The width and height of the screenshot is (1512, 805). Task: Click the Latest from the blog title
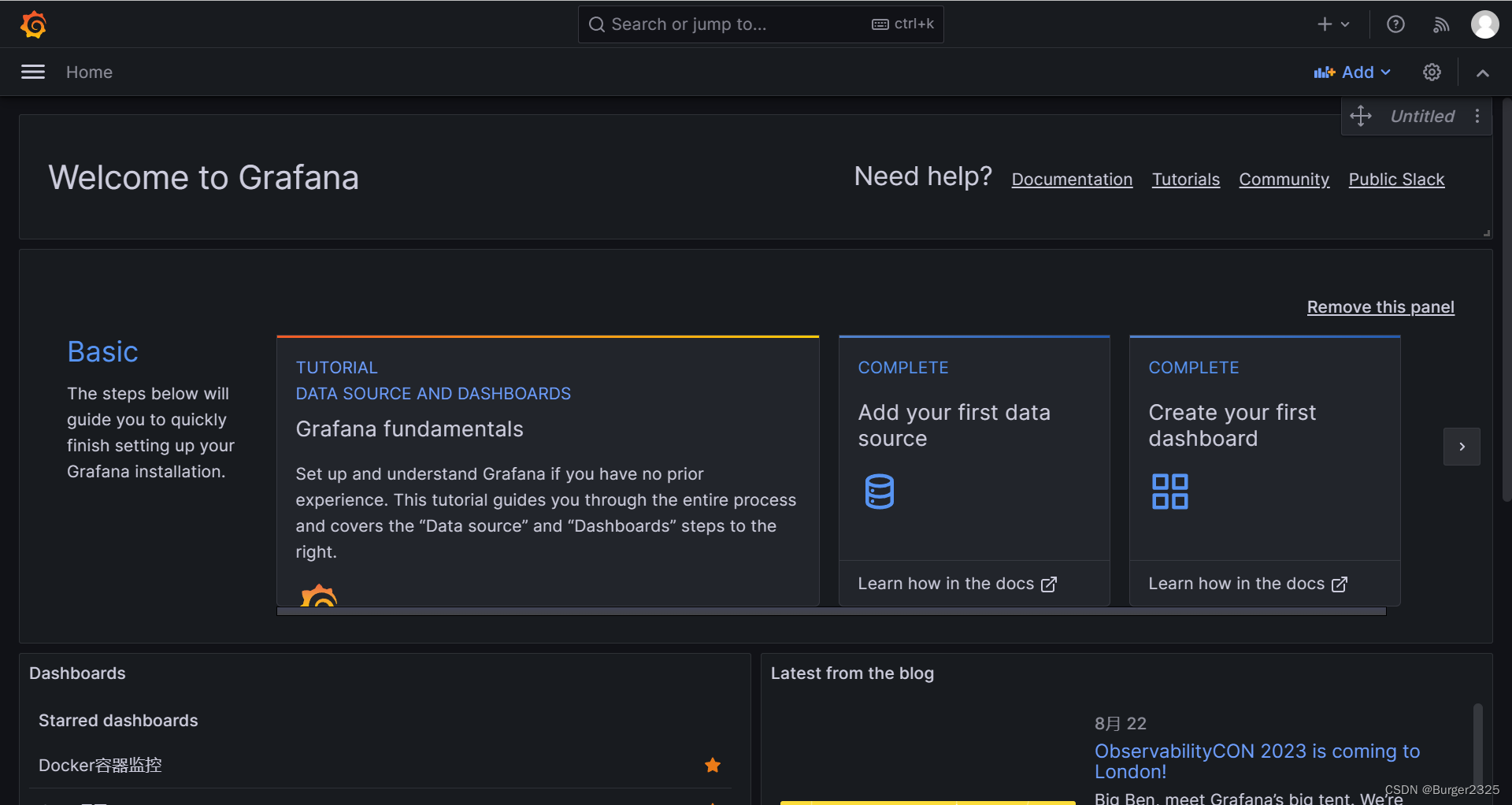(x=852, y=673)
